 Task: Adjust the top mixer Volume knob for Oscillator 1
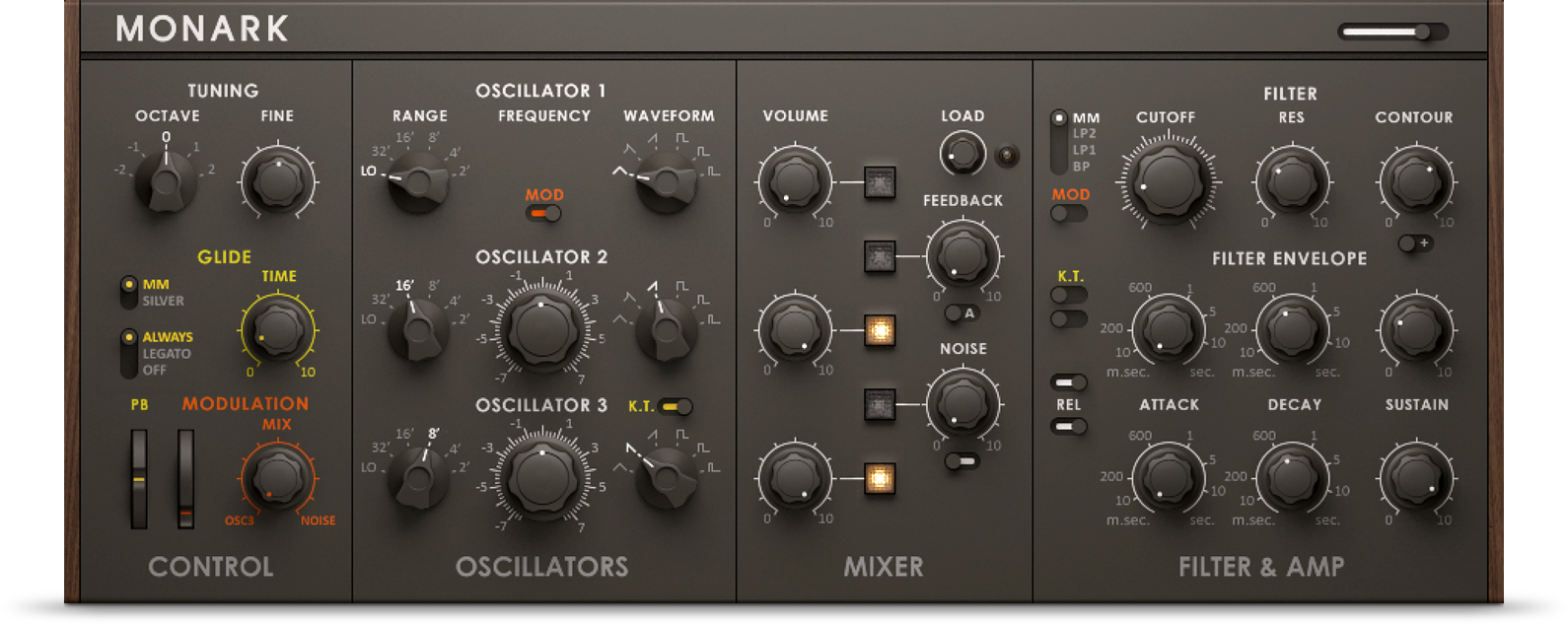(795, 182)
